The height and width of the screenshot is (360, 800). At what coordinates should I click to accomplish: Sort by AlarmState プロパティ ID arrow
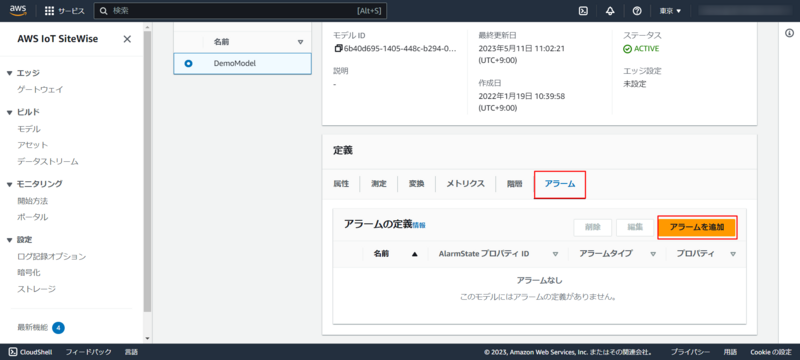555,254
